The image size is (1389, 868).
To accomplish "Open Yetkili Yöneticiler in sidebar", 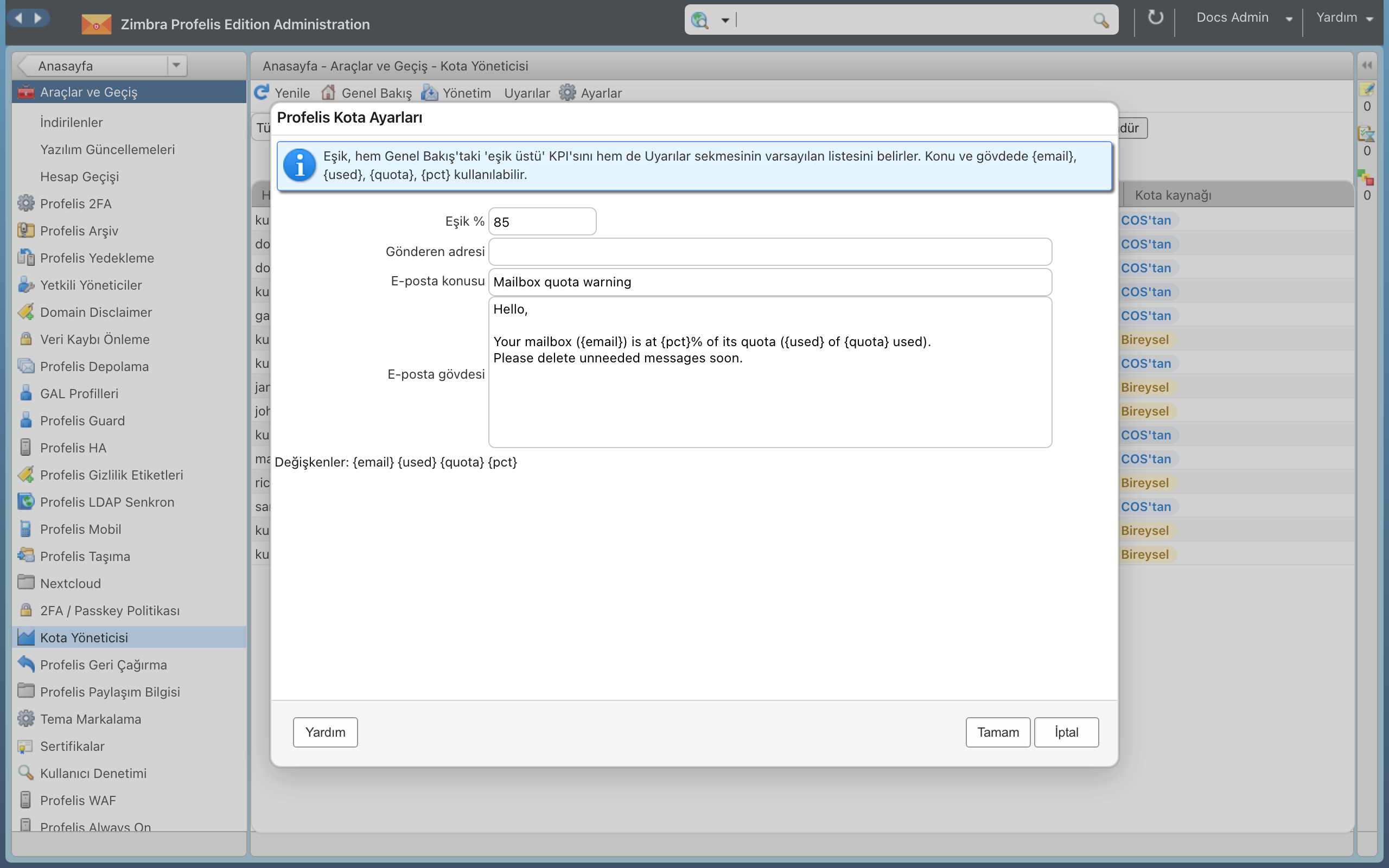I will [130, 285].
